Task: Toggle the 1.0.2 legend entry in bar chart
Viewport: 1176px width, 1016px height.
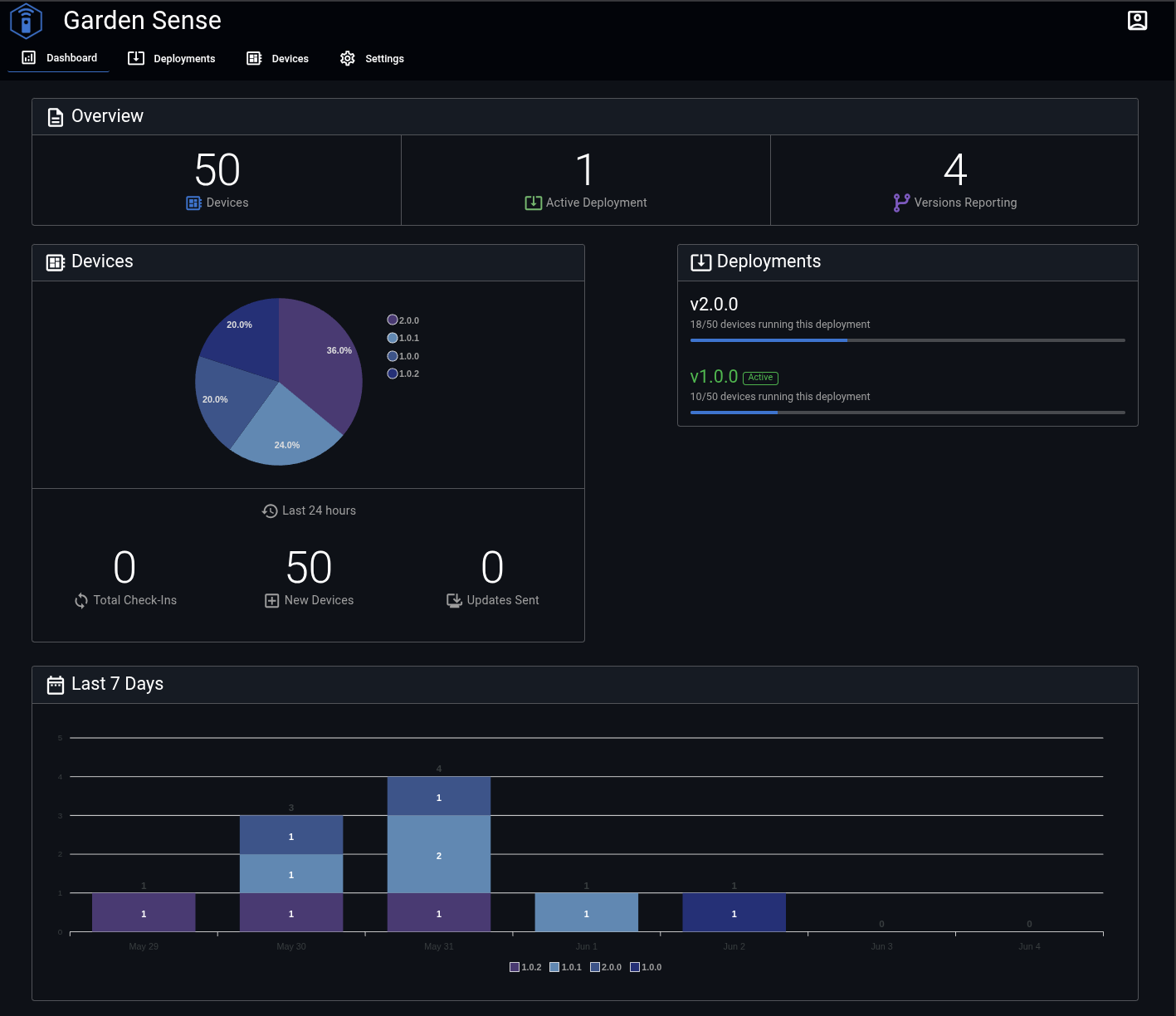Action: point(525,966)
